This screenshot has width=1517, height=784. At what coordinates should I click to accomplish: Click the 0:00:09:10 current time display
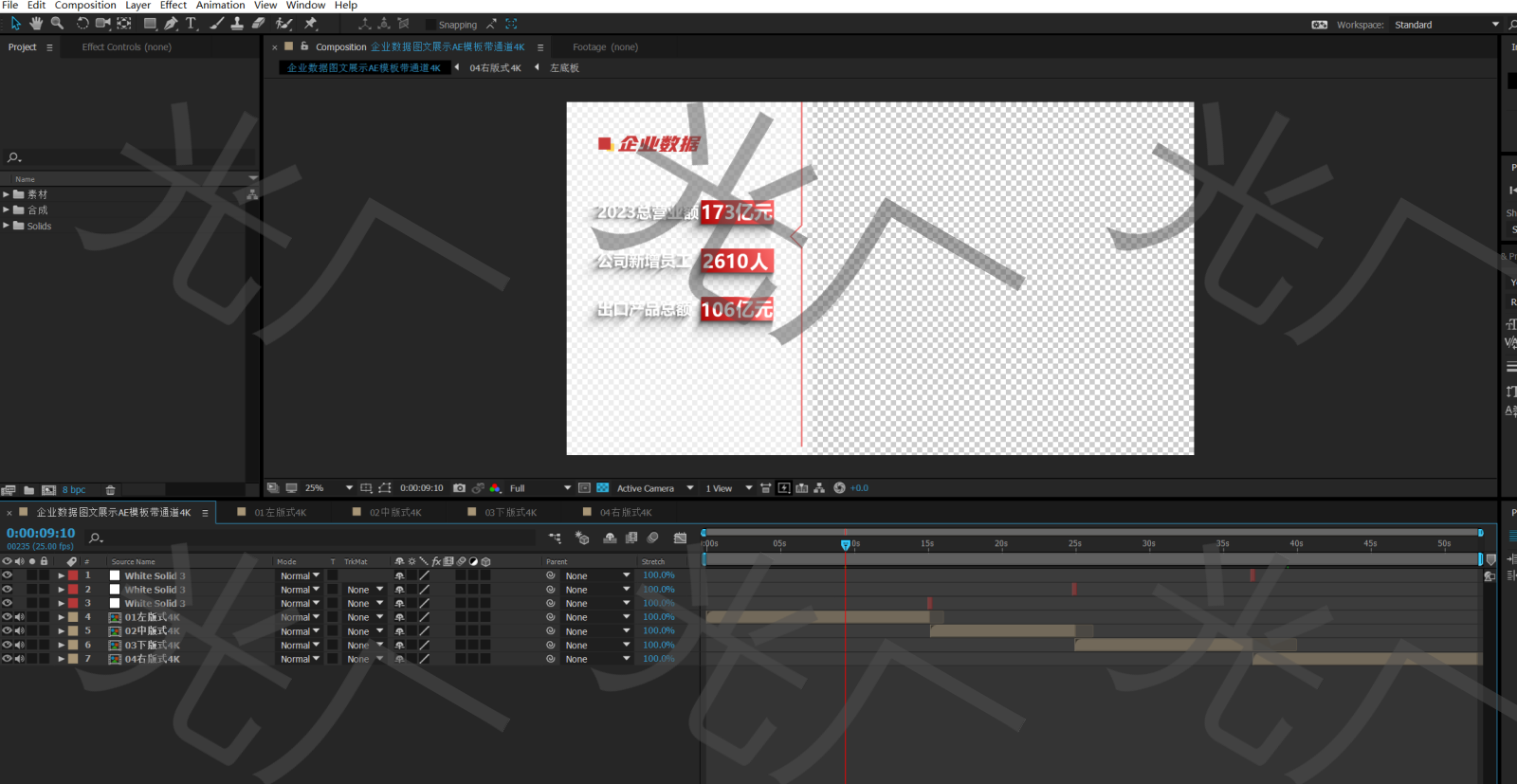pos(41,534)
